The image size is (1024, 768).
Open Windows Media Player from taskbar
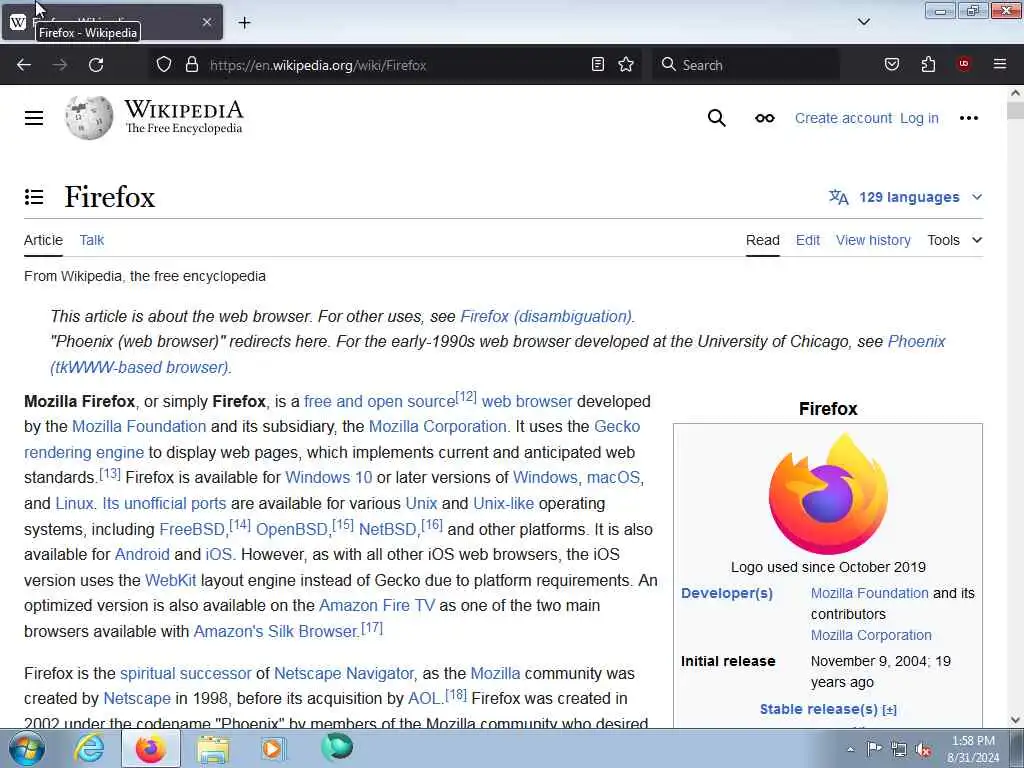pyautogui.click(x=272, y=748)
